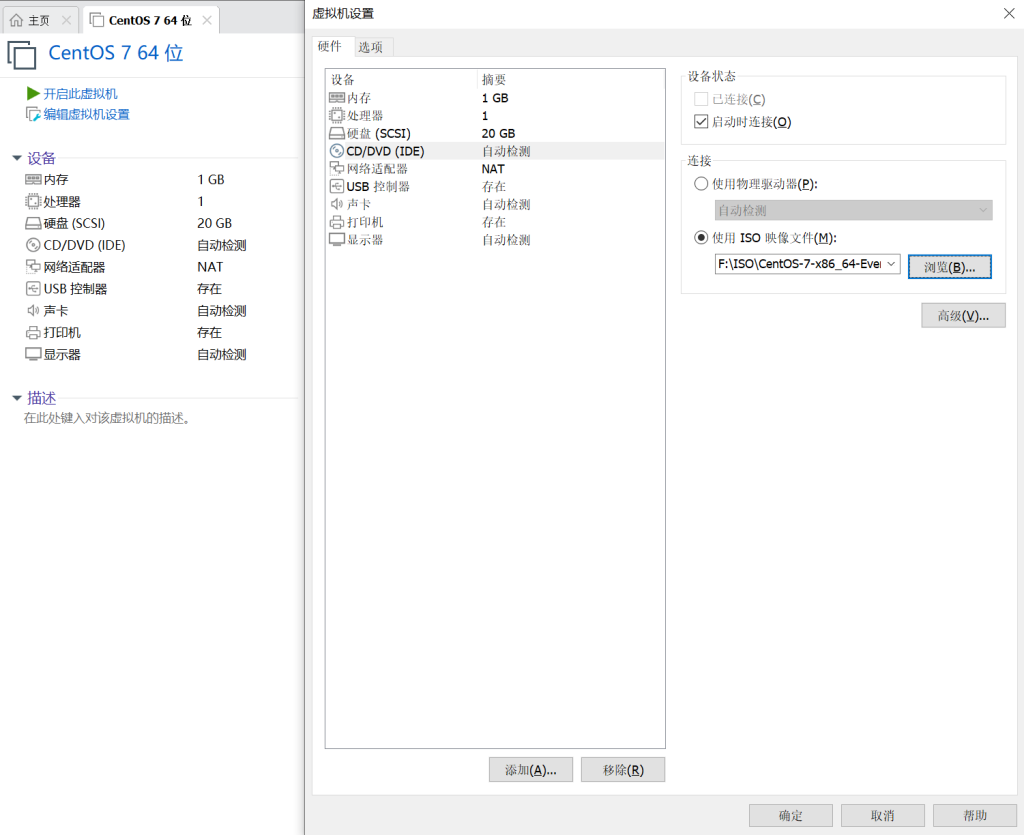Viewport: 1024px width, 835px height.
Task: Click the 1 GB memory value in main window
Action: 211,180
